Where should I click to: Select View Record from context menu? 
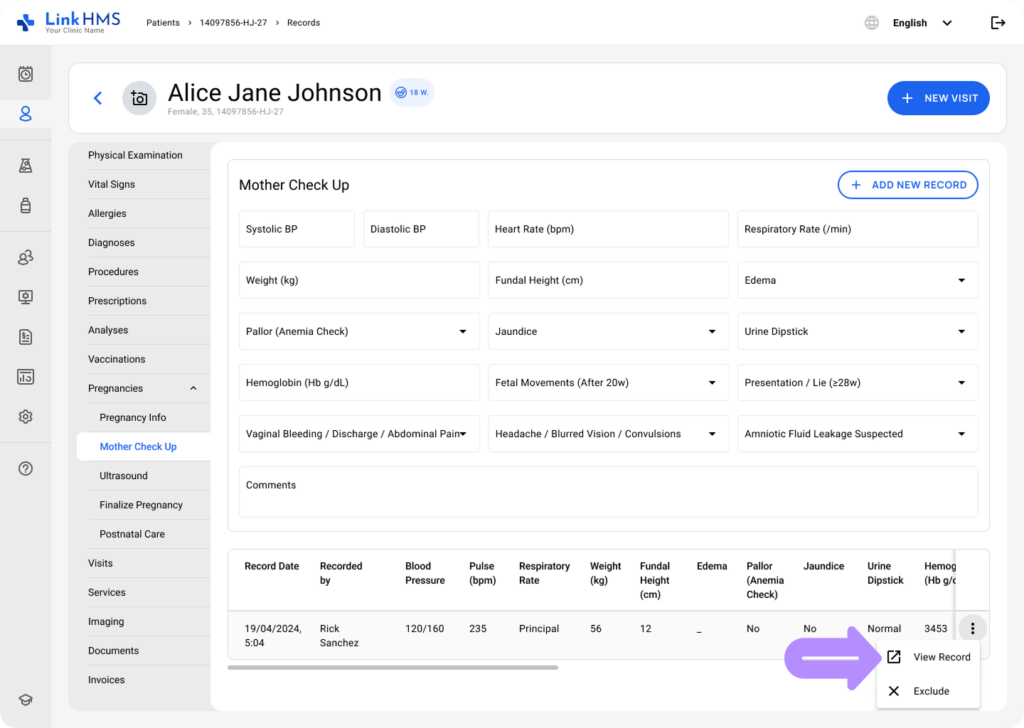929,657
